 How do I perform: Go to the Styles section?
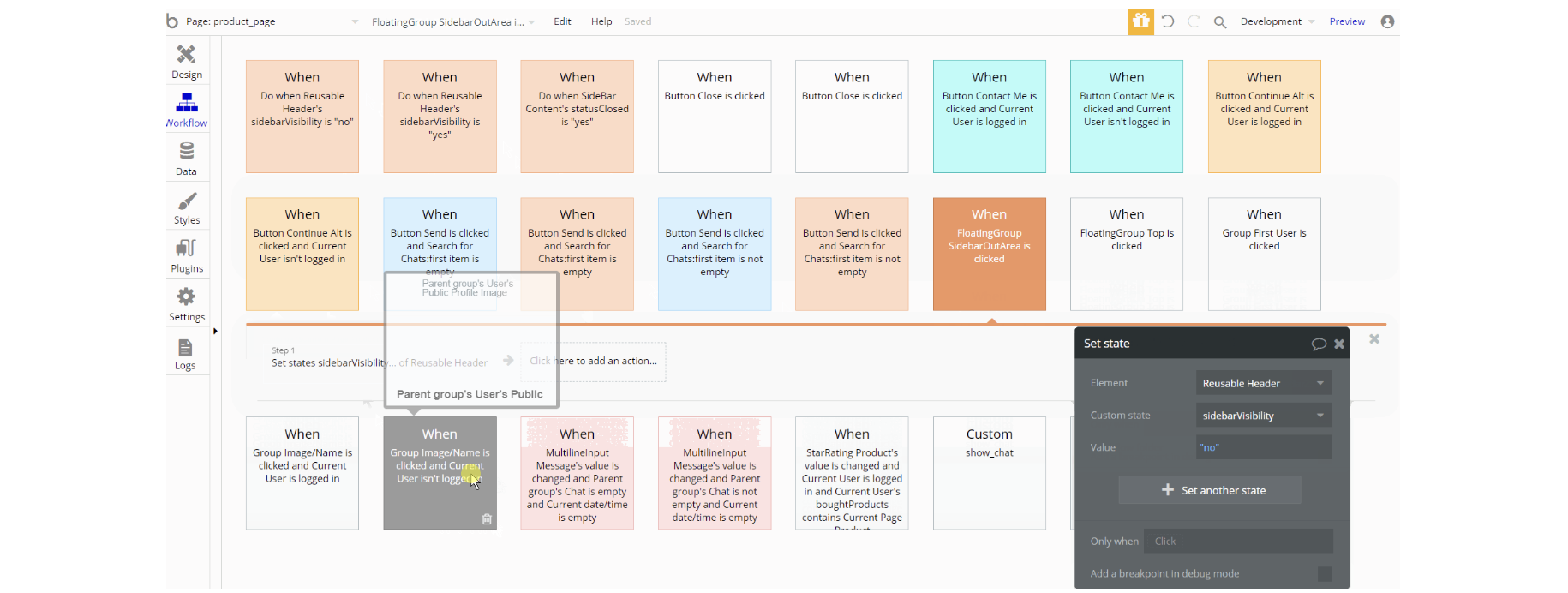coord(186,207)
